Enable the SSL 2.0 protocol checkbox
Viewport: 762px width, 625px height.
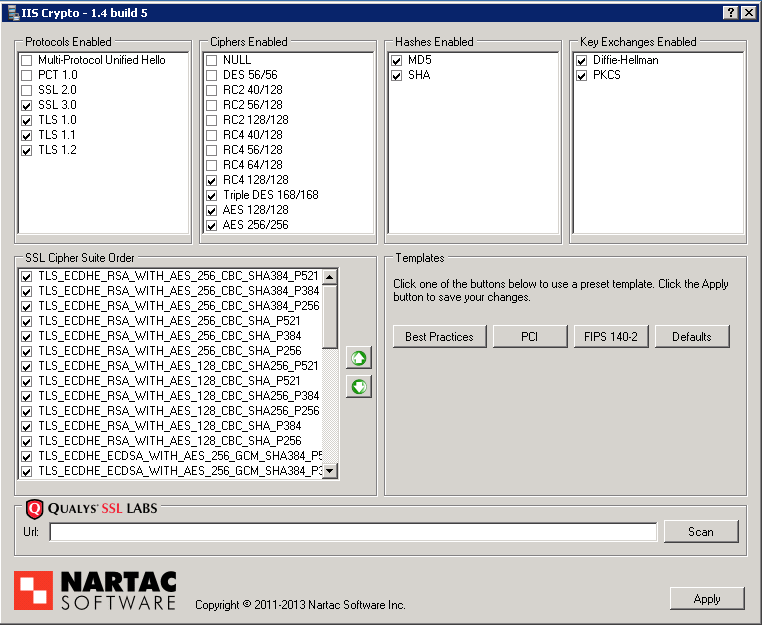27,90
